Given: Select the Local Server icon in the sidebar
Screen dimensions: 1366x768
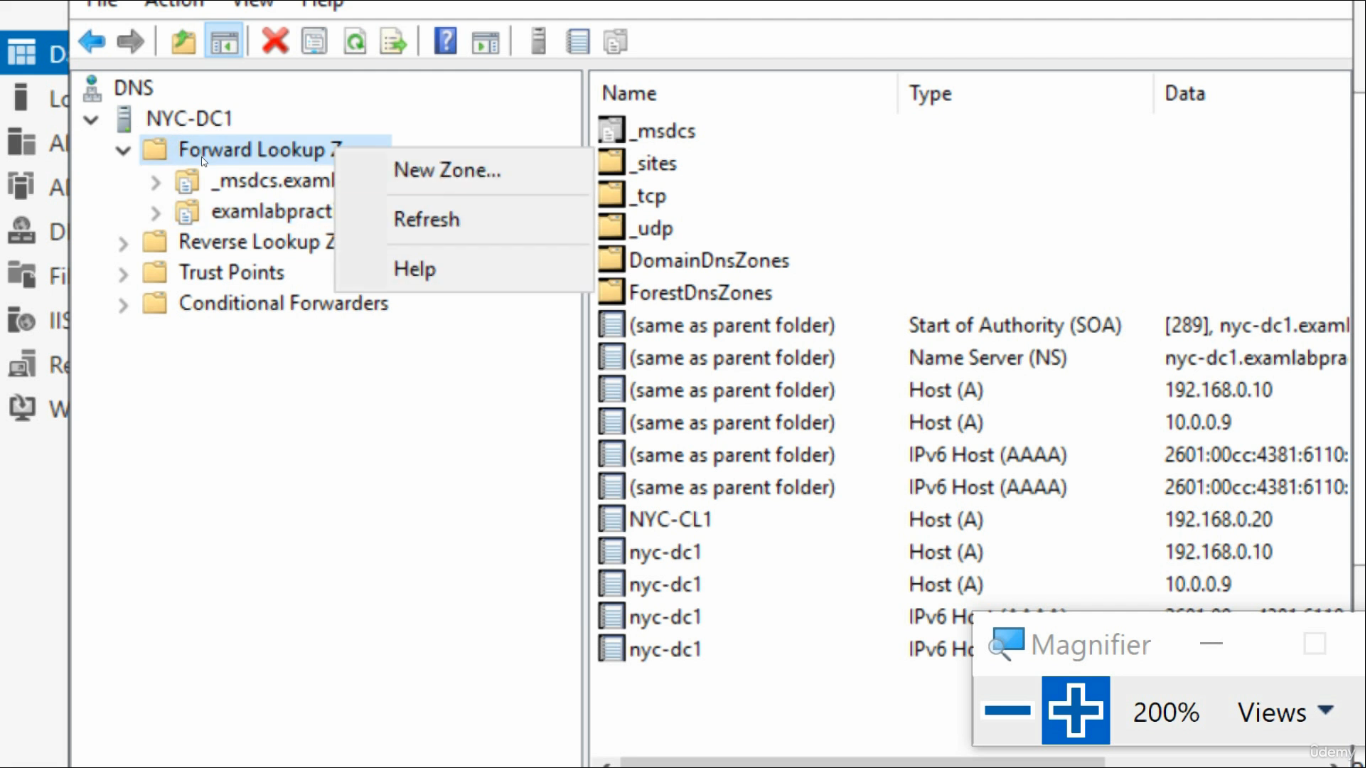Looking at the screenshot, I should [21, 98].
